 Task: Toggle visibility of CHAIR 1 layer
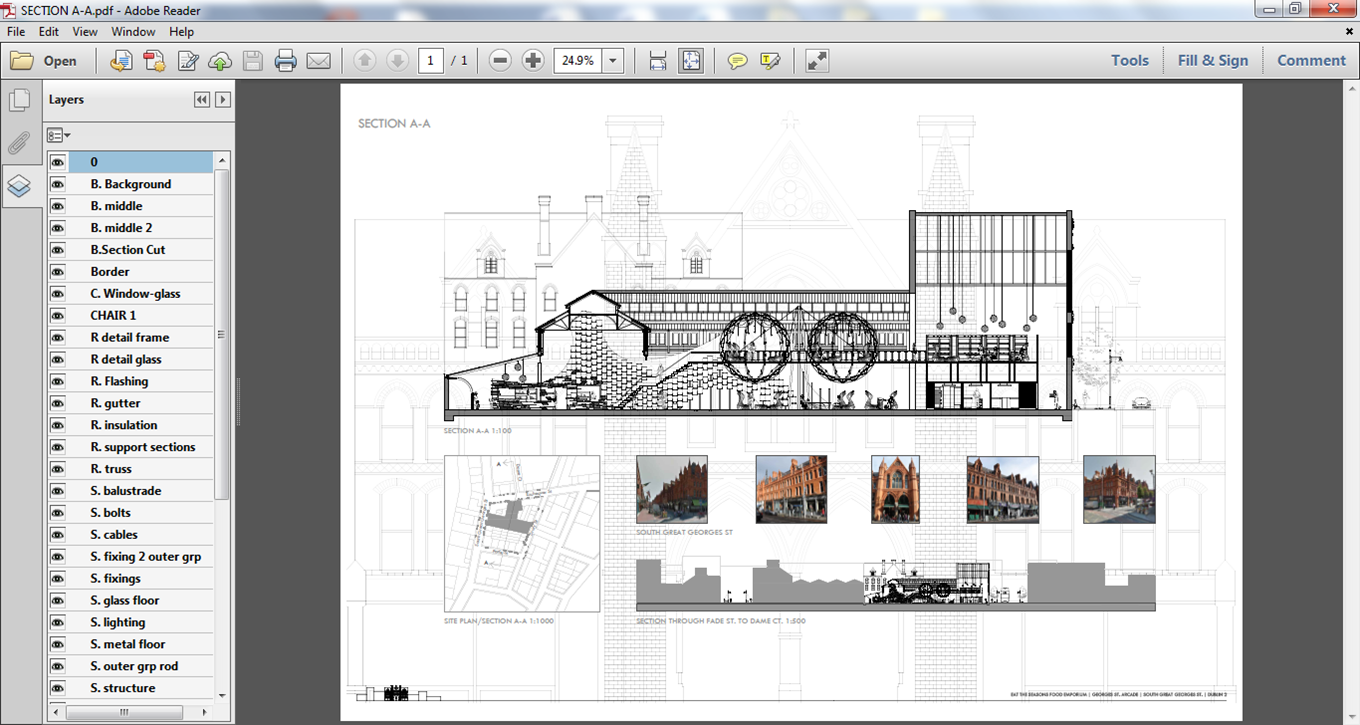58,315
